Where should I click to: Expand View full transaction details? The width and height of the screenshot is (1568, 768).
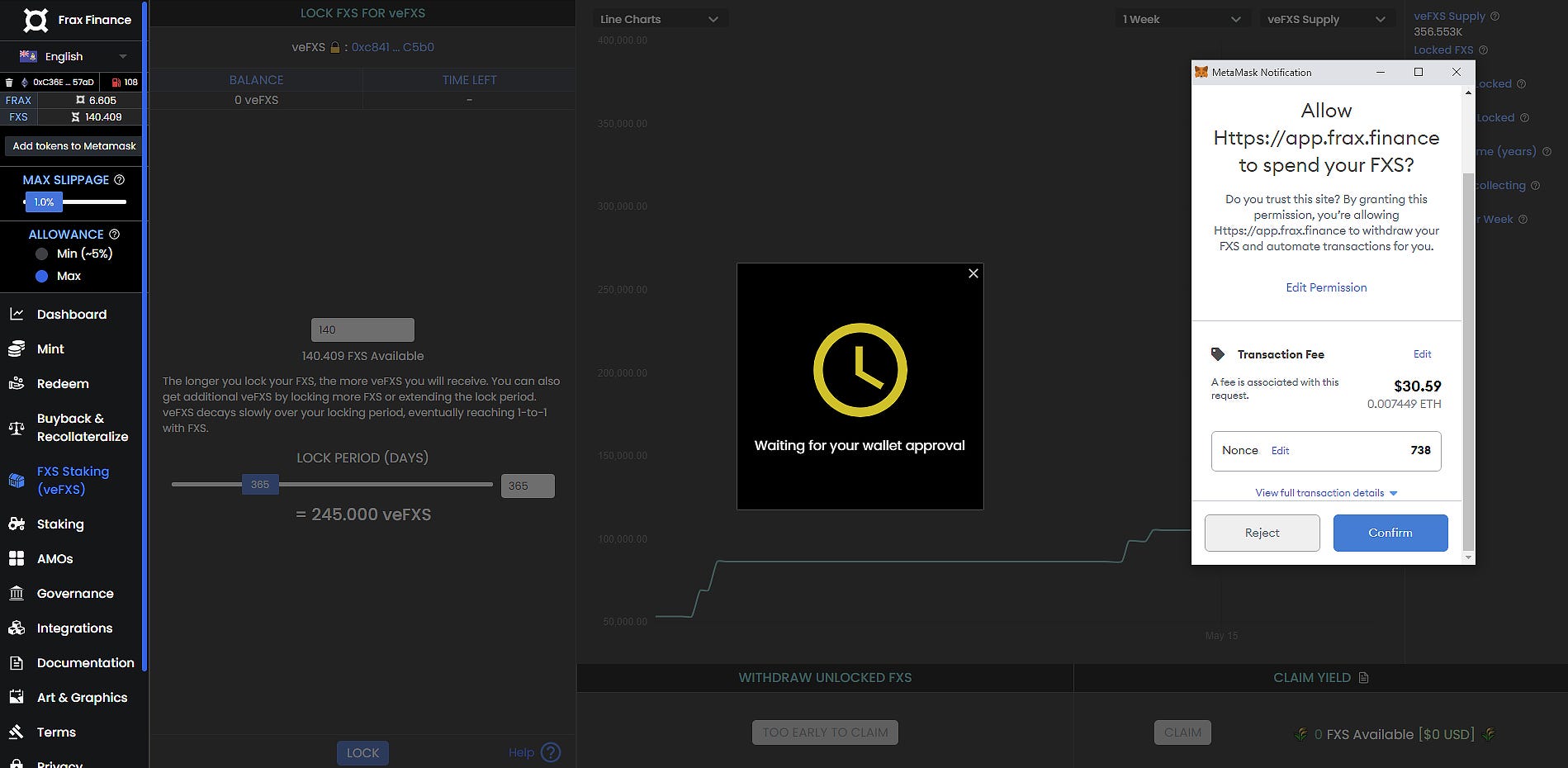tap(1326, 492)
